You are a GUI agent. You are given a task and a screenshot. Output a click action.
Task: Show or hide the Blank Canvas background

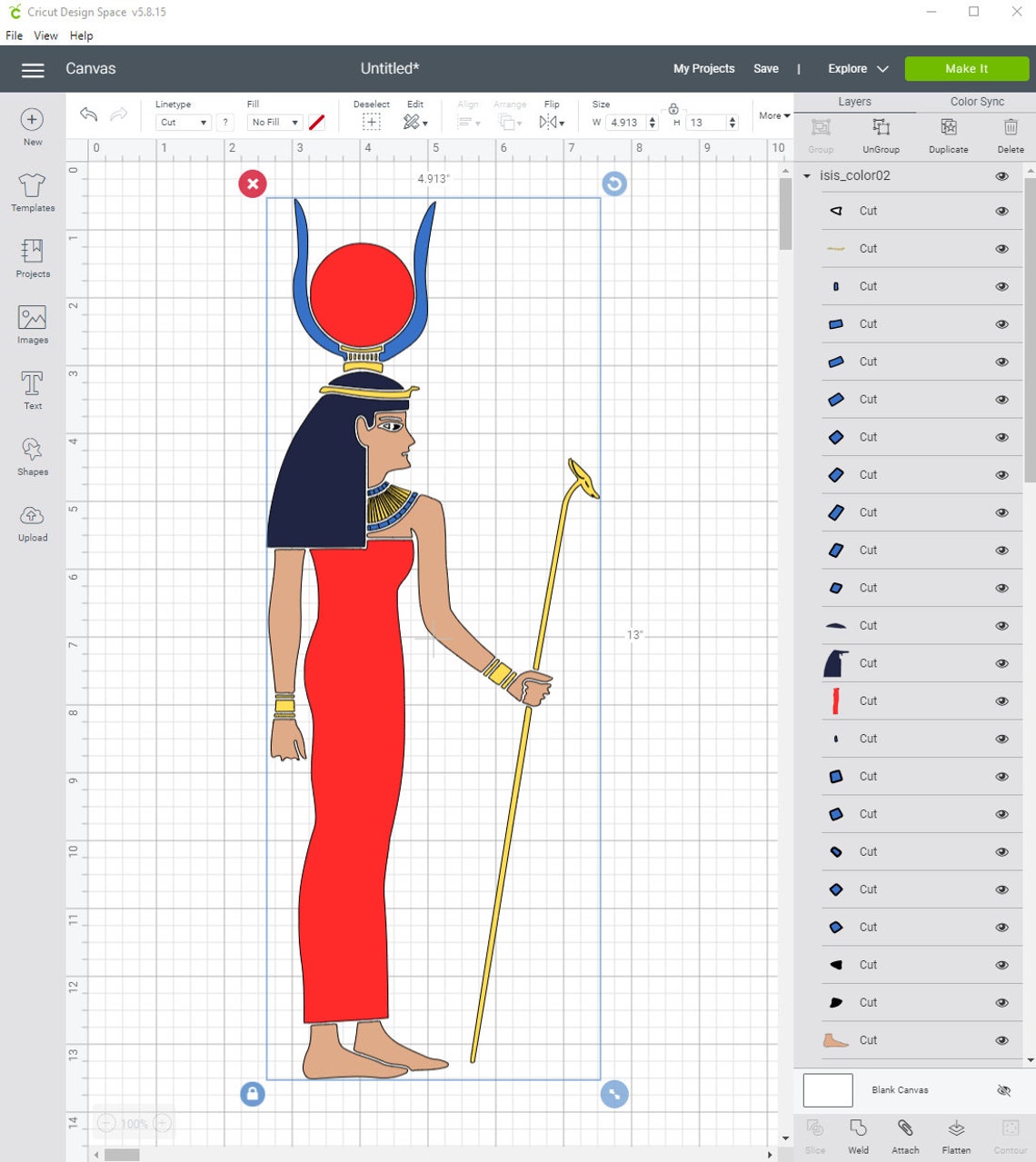pyautogui.click(x=1003, y=1090)
